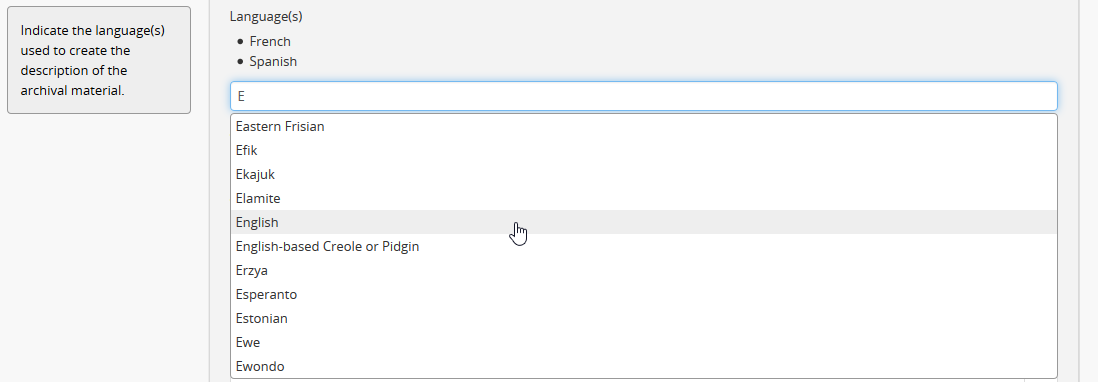Choose Esperanto in the language list
Image resolution: width=1098 pixels, height=382 pixels.
tap(644, 294)
